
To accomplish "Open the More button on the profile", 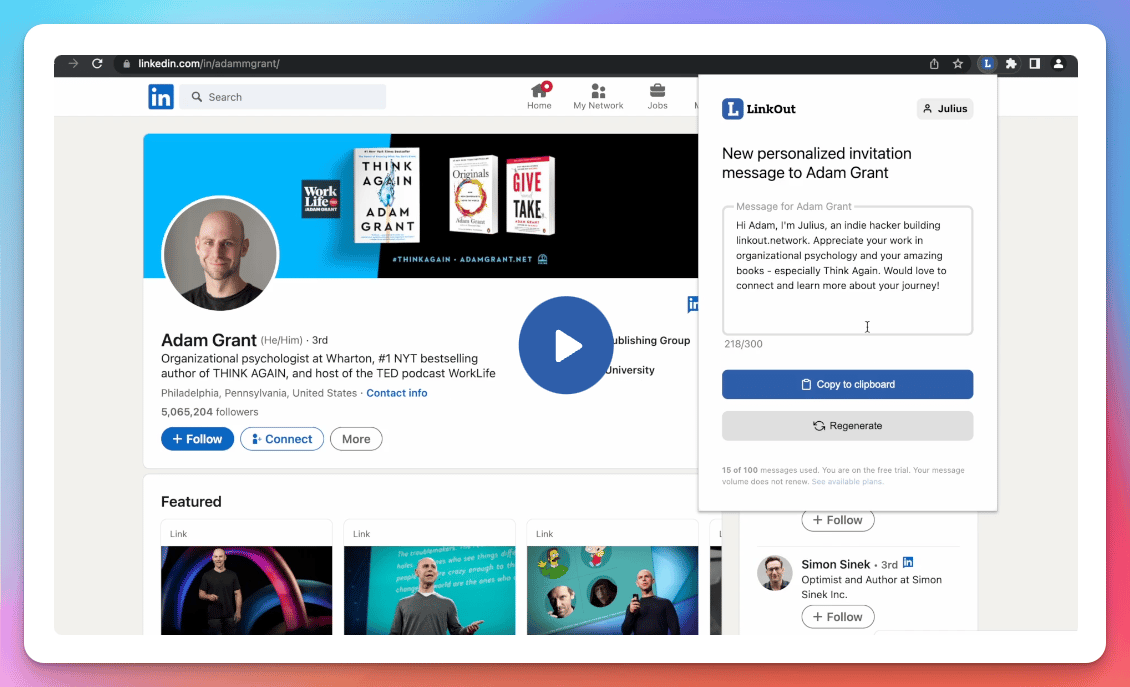I will (x=356, y=439).
